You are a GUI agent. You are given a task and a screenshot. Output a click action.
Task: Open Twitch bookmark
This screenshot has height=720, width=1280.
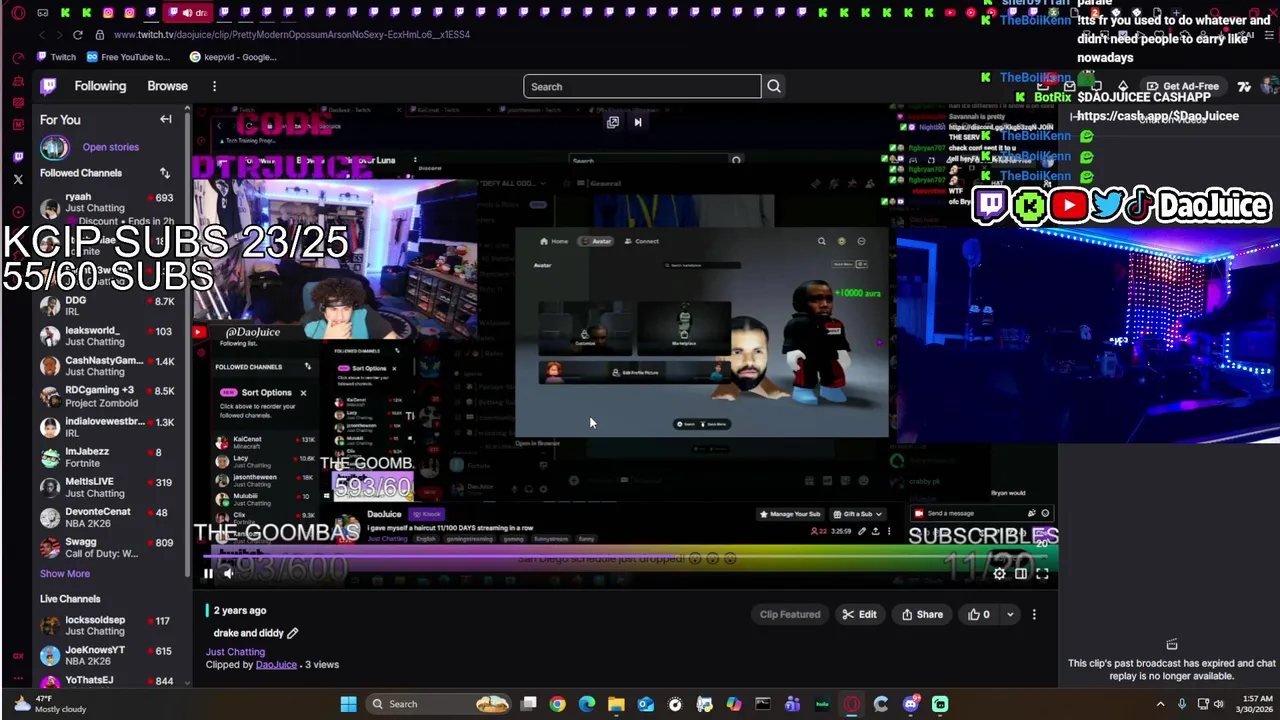point(56,57)
